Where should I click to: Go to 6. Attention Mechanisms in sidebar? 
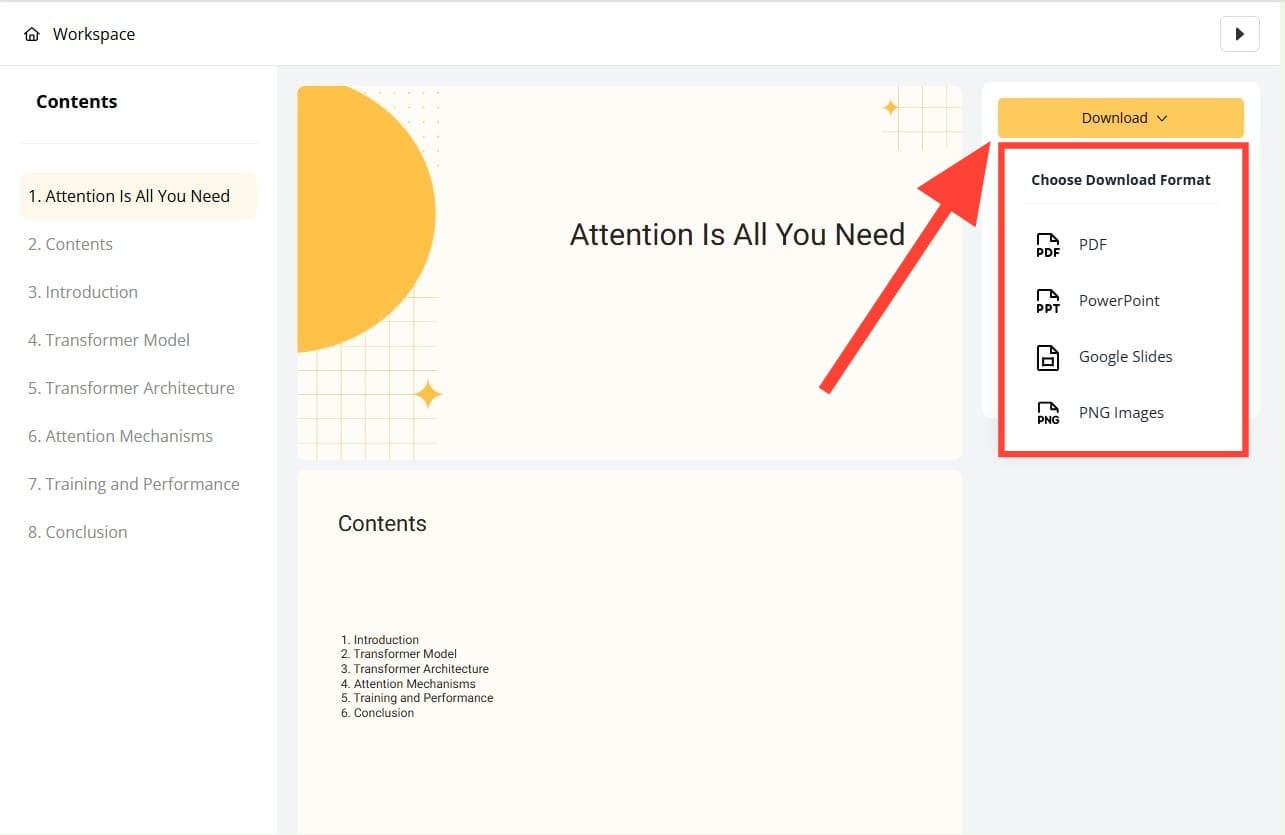pyautogui.click(x=120, y=436)
